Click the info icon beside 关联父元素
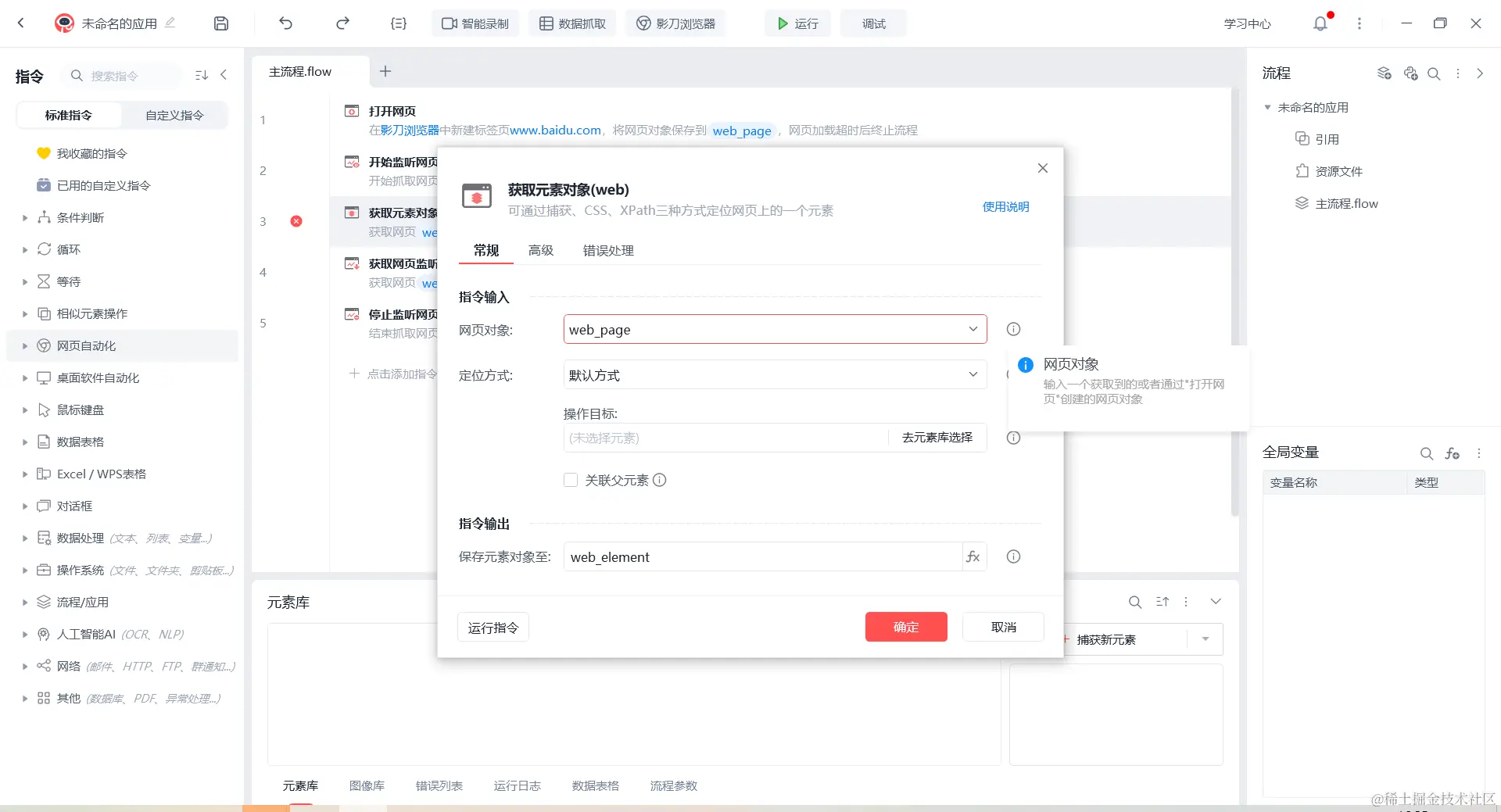The image size is (1501, 812). coord(660,480)
